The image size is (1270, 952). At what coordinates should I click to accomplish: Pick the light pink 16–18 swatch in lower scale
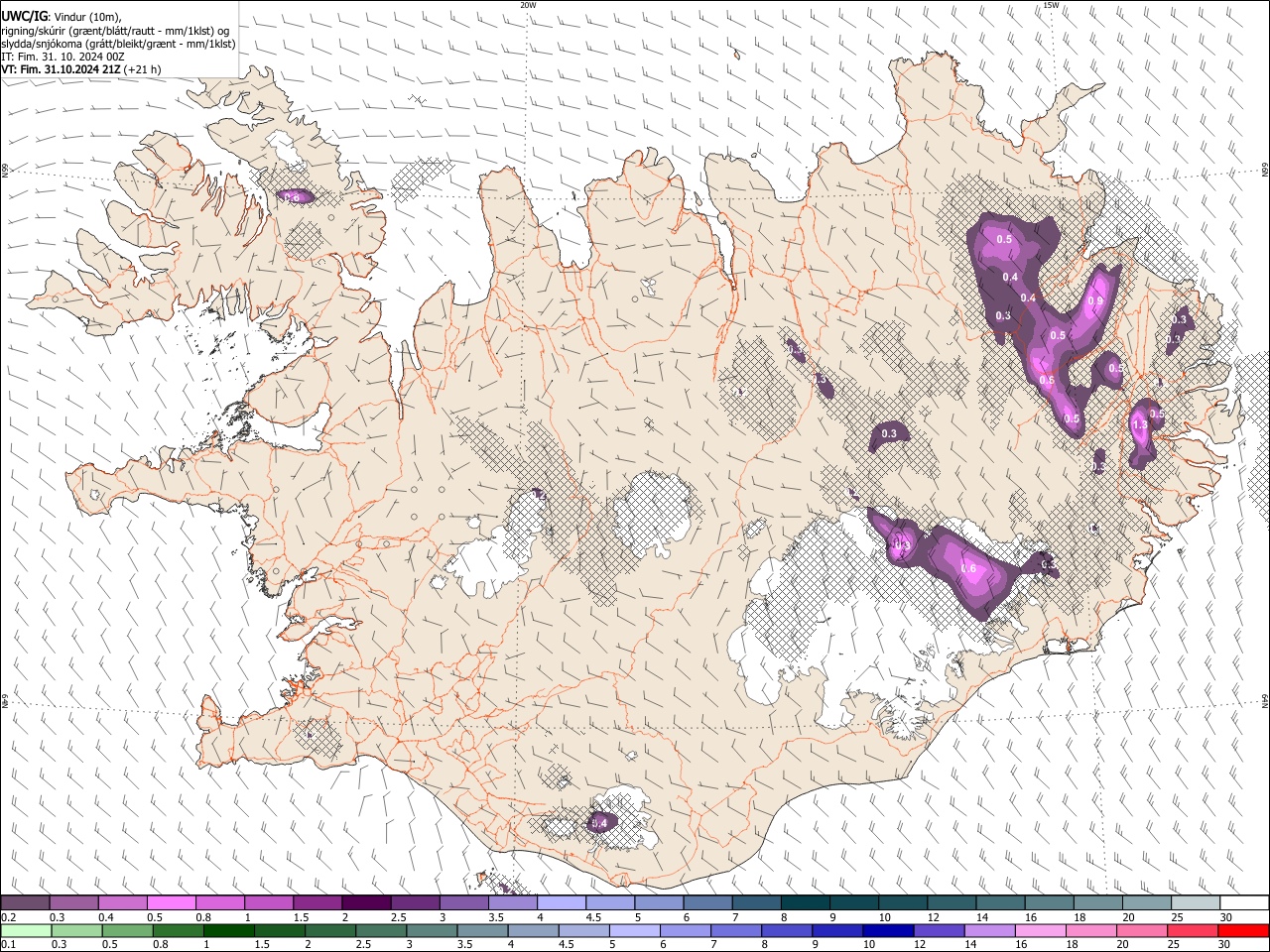pyautogui.click(x=1041, y=930)
